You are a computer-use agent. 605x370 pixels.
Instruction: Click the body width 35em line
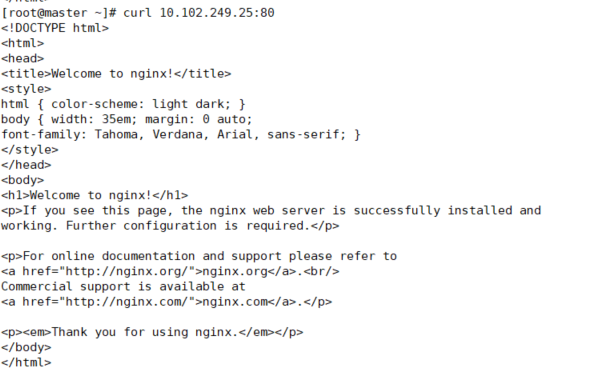point(127,119)
